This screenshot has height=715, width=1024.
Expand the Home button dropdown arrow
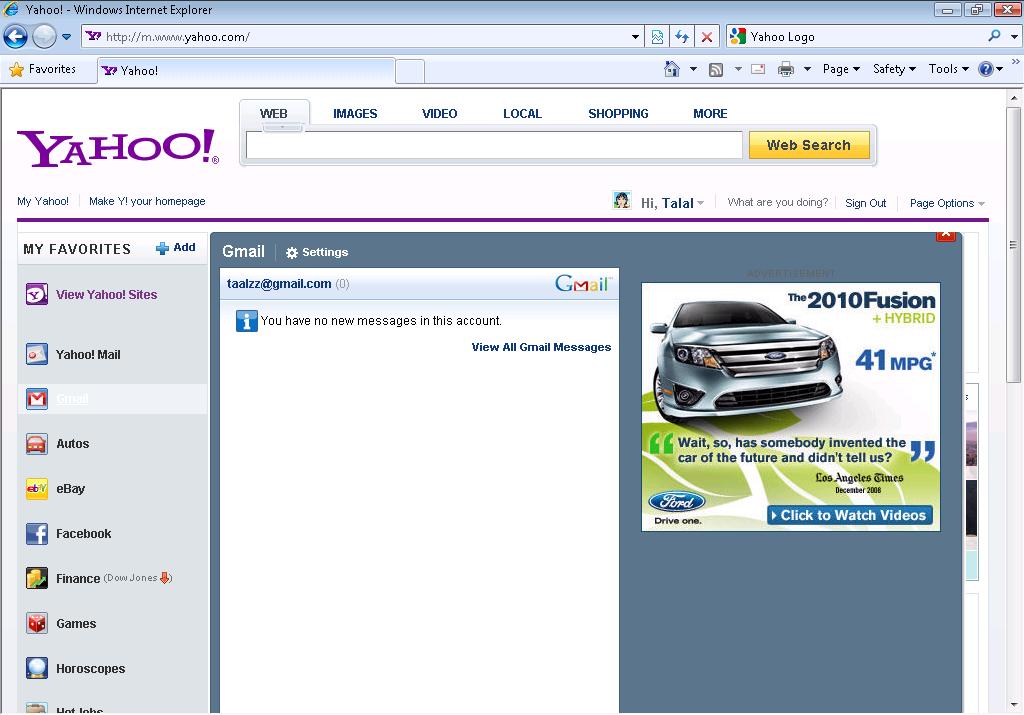click(x=694, y=69)
